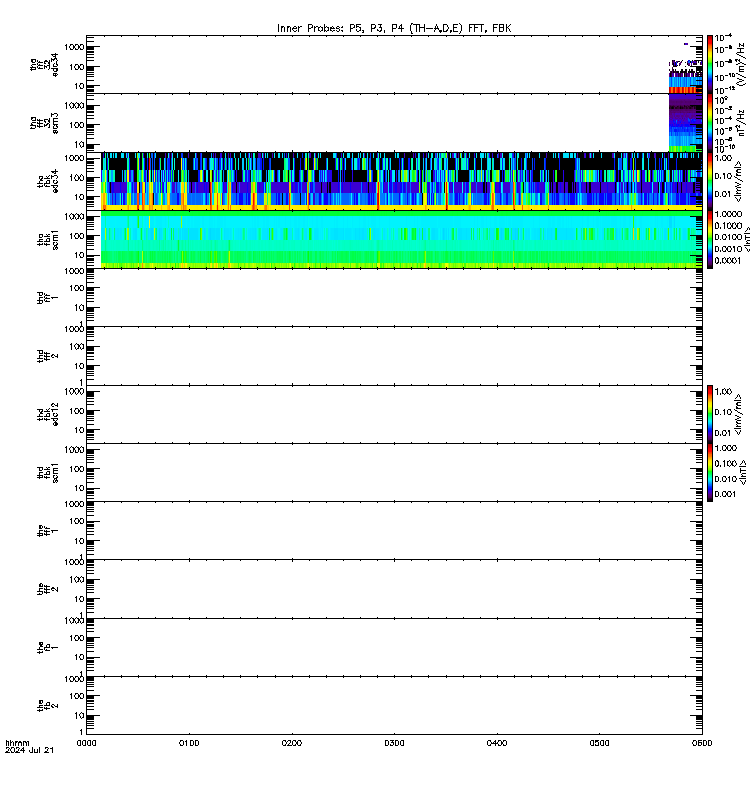Click the 'the fb 2' axis label

(48, 706)
